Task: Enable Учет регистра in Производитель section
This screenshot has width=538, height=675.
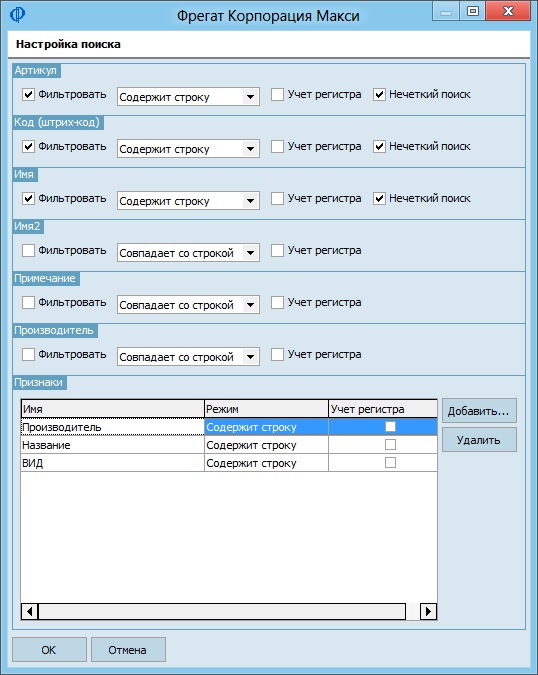Action: [278, 355]
